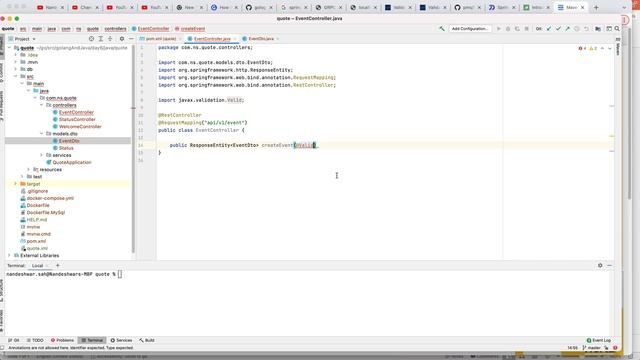Image resolution: width=640 pixels, height=360 pixels.
Task: Expand the services package
Action: (42, 155)
